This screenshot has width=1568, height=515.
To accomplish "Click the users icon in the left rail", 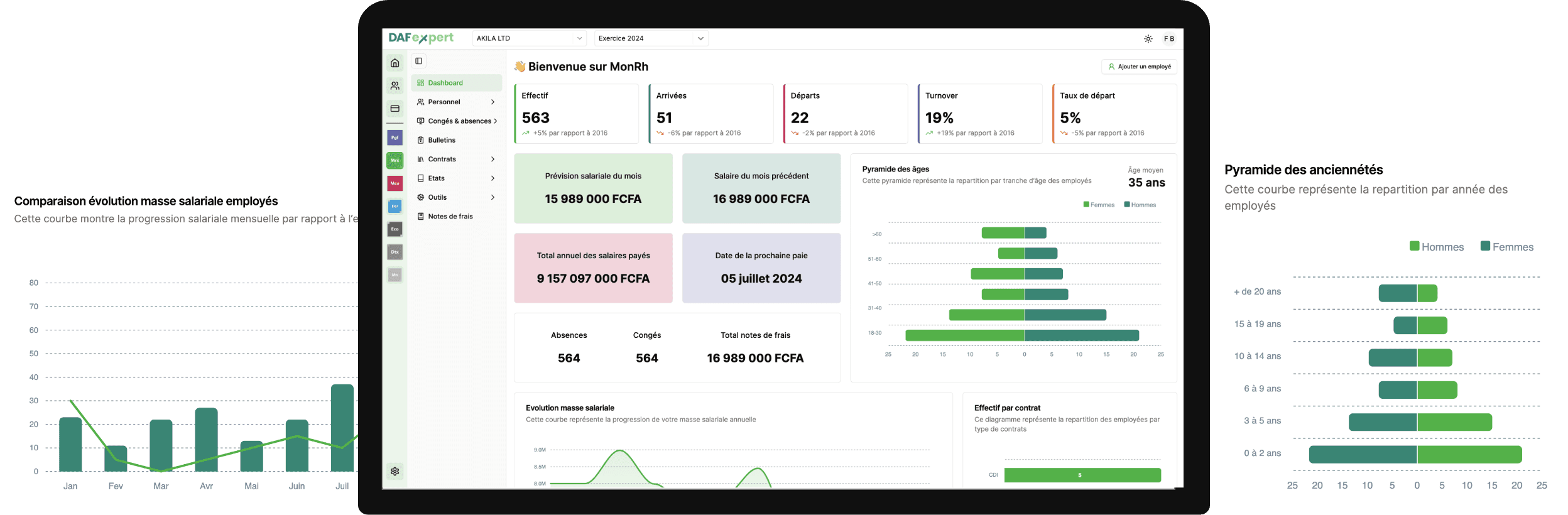I will pyautogui.click(x=395, y=85).
